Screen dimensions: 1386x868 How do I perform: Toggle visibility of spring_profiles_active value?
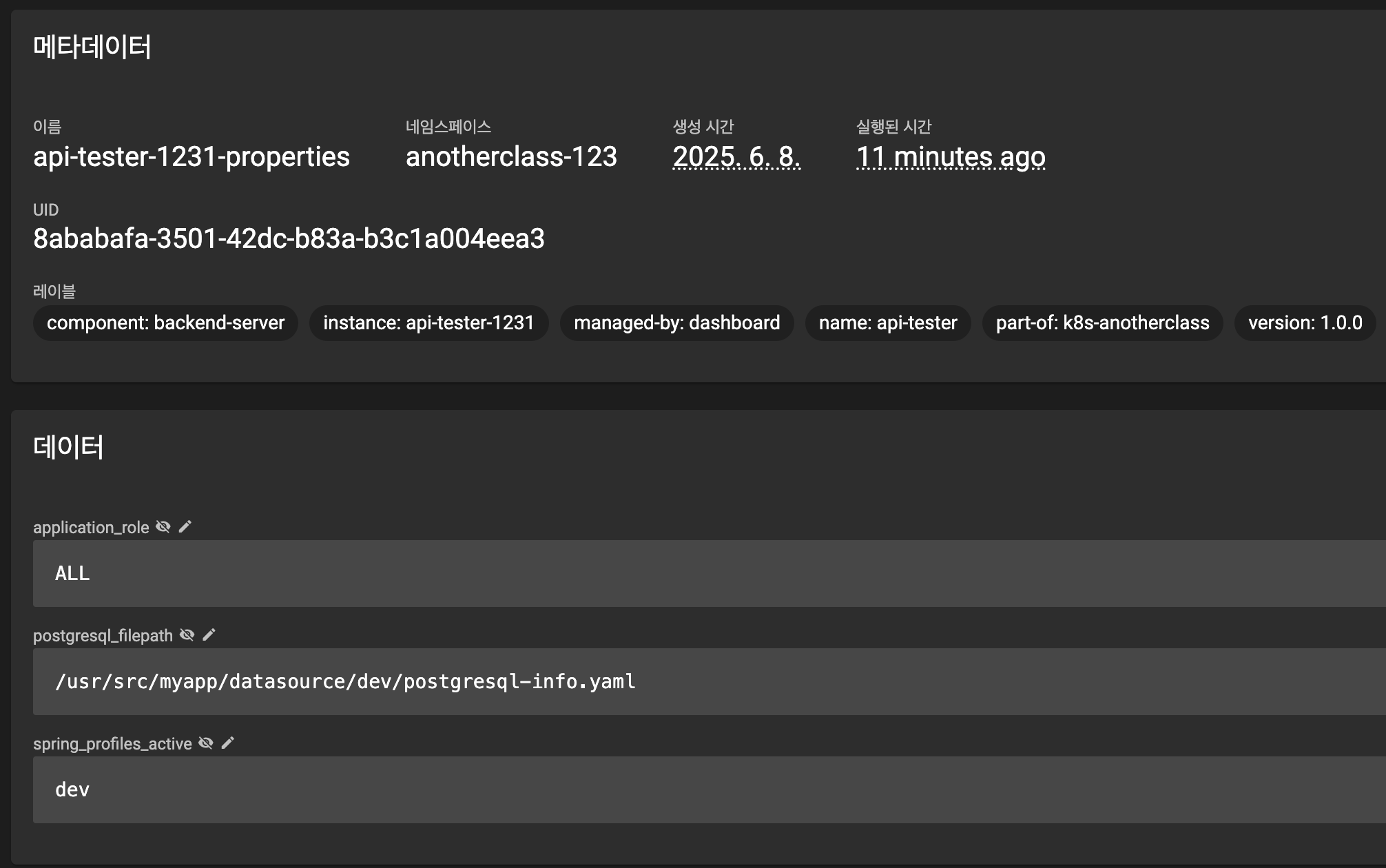(x=205, y=743)
